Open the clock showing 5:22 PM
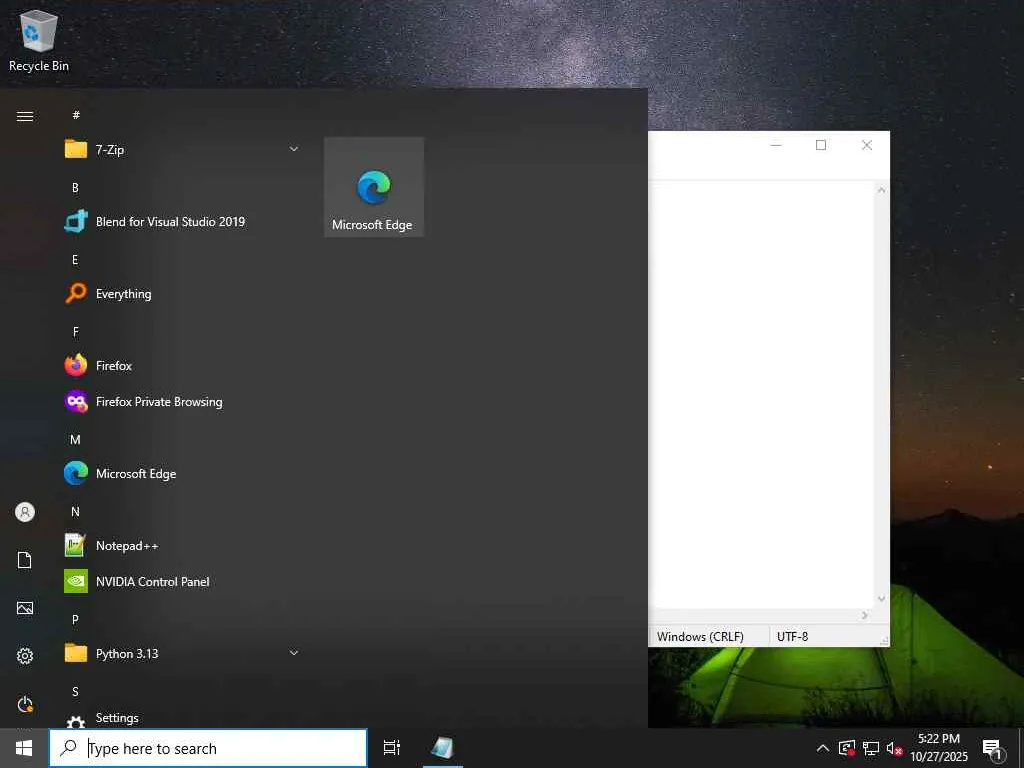1024x768 pixels. 939,748
